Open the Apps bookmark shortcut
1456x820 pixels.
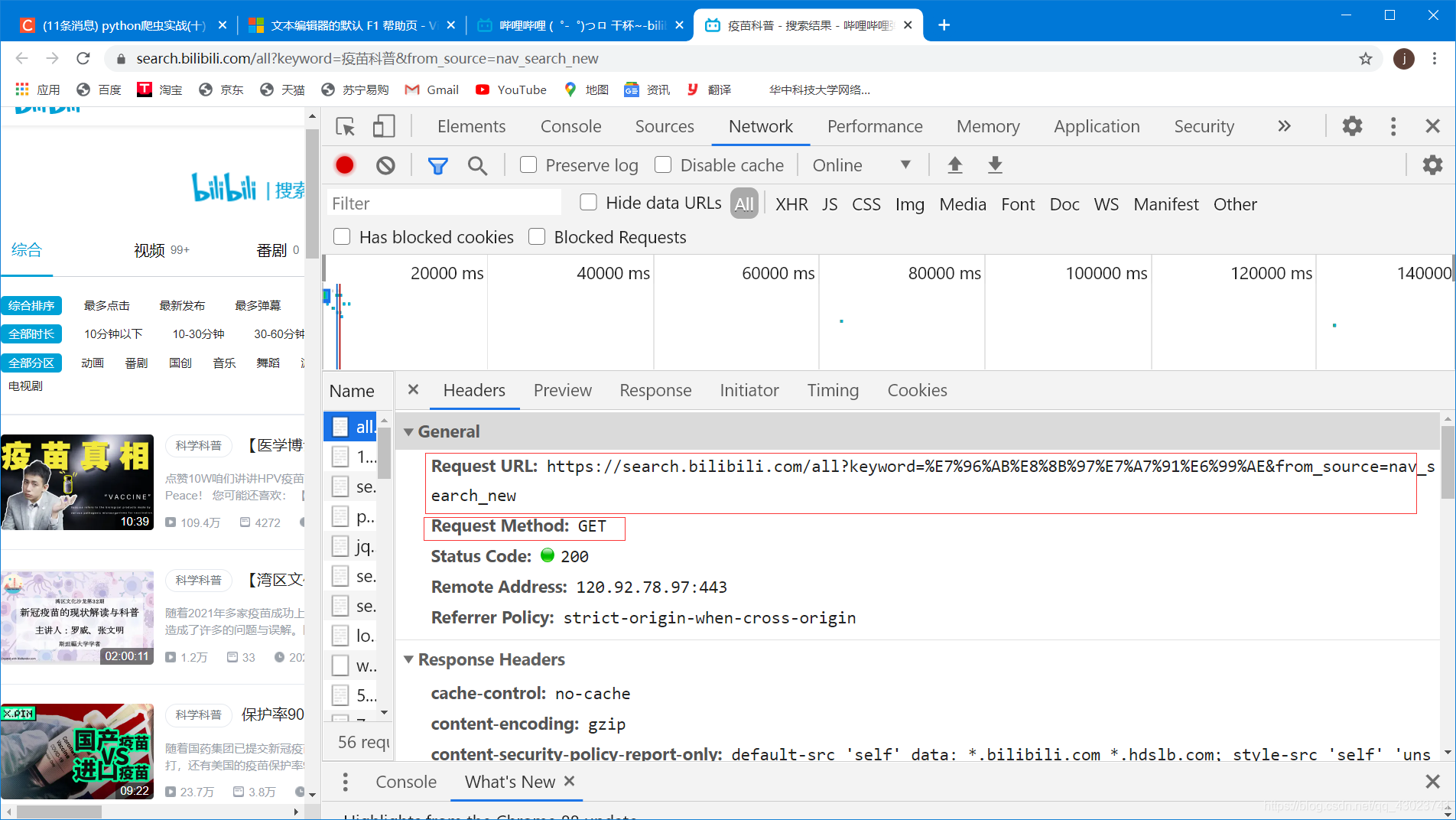[37, 89]
